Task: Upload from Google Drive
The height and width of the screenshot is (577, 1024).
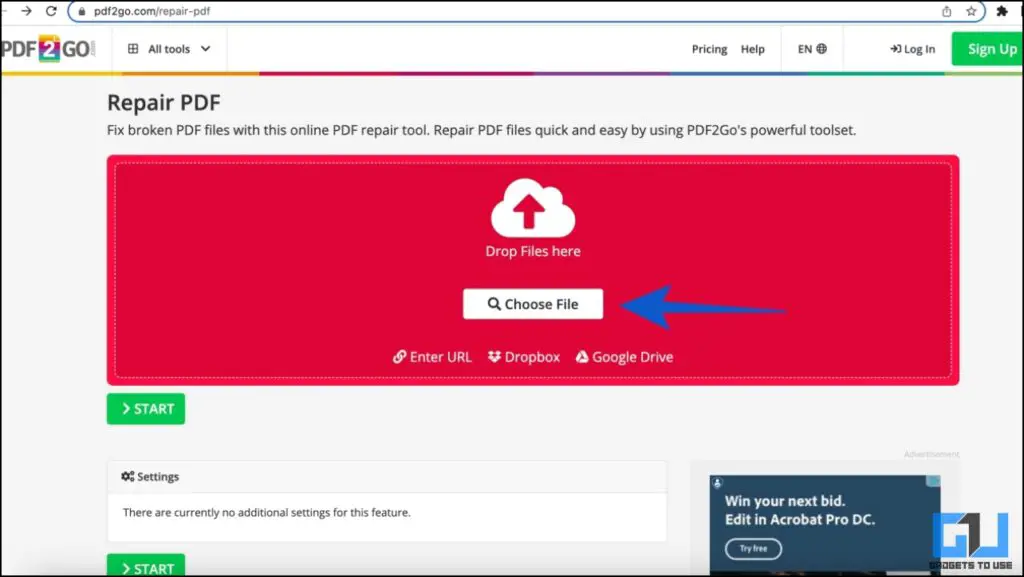Action: (624, 357)
